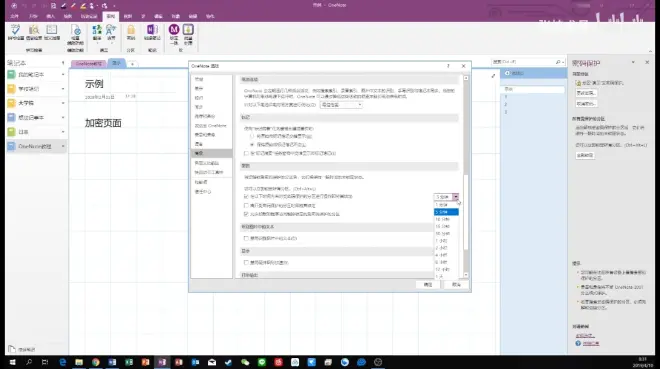Screen dimensions: 660x369
Task: Open WeChat from the taskbar
Action: point(245,362)
